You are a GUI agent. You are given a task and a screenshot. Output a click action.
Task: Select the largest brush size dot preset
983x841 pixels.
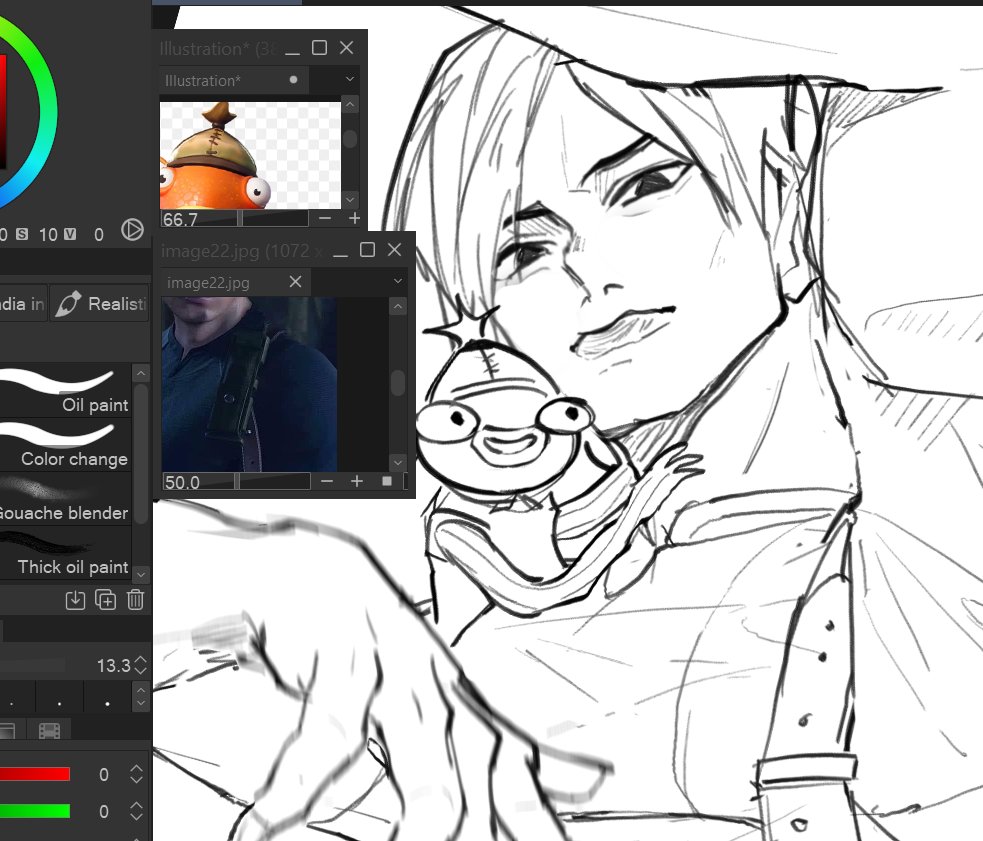107,704
